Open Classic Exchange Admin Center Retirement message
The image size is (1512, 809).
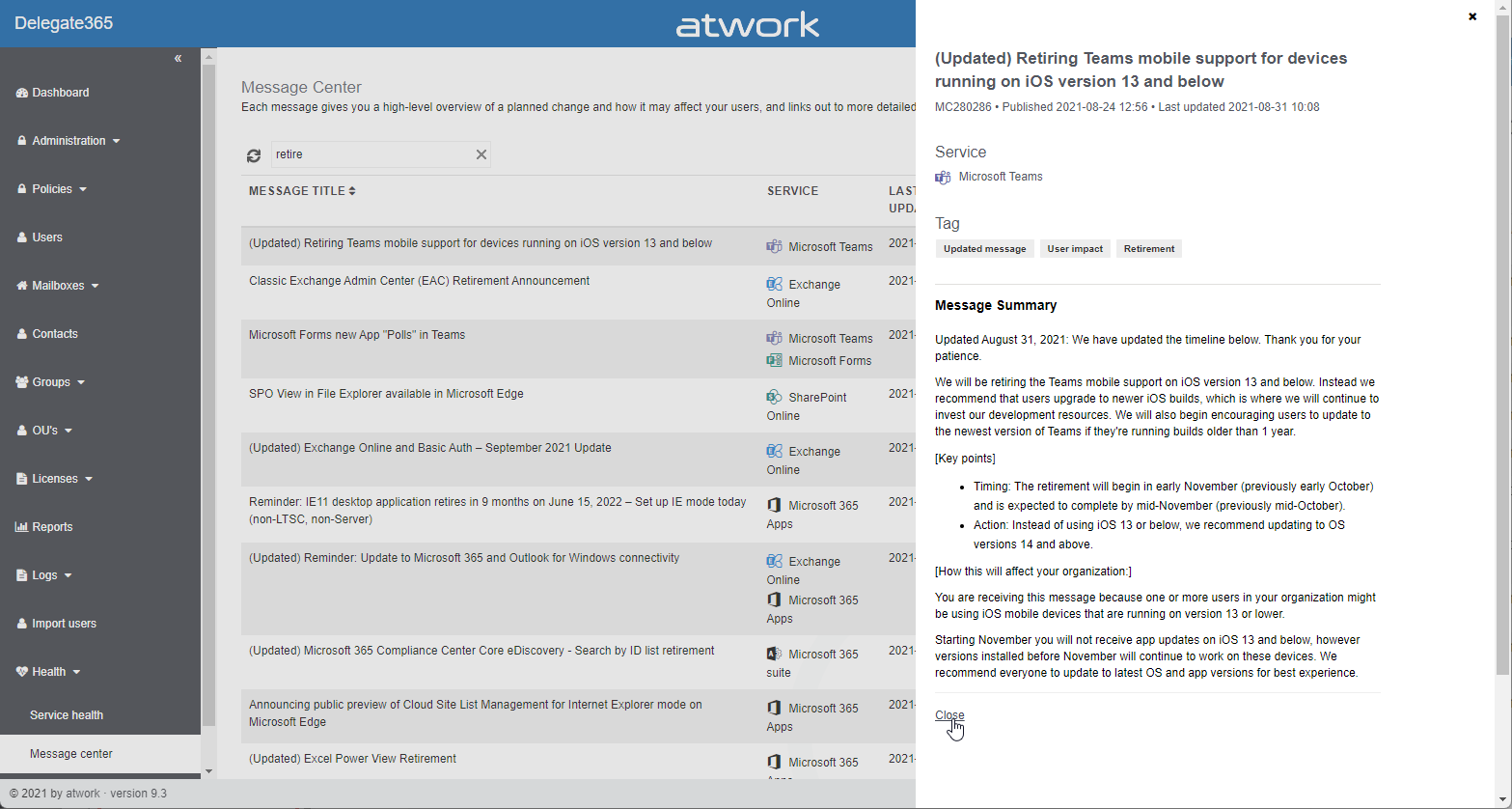(x=419, y=281)
